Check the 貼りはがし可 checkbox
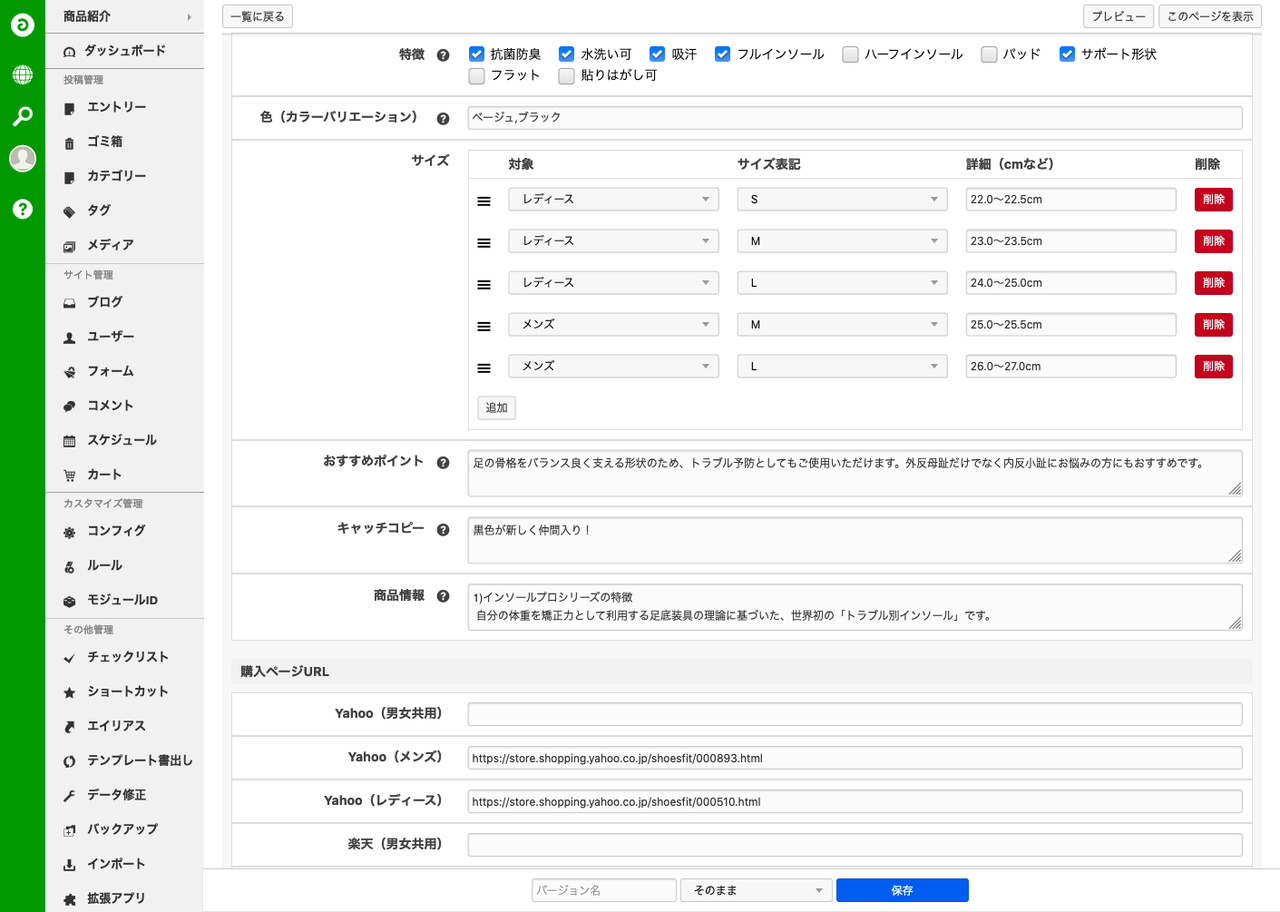 click(x=567, y=75)
